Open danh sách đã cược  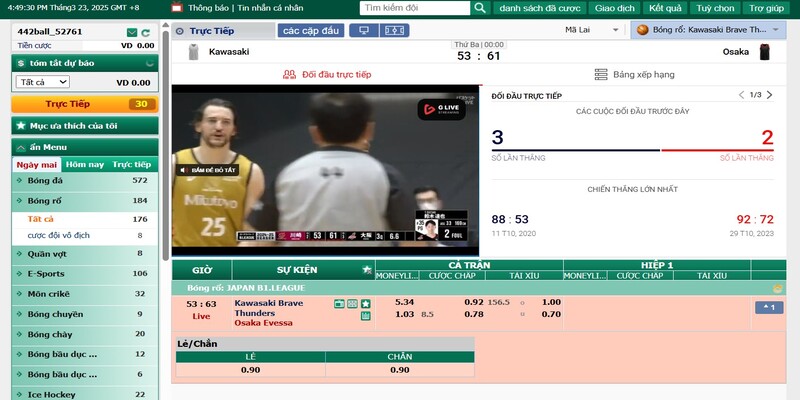(540, 8)
